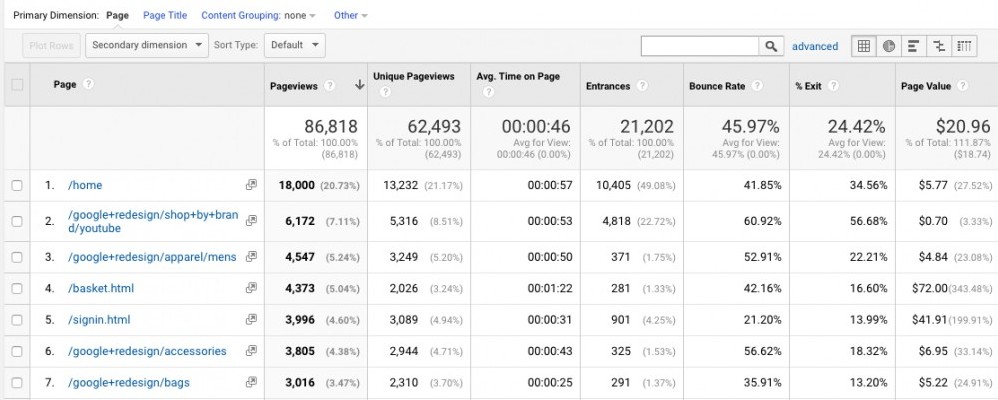Show help for Avg. Time on Page

coord(488,92)
